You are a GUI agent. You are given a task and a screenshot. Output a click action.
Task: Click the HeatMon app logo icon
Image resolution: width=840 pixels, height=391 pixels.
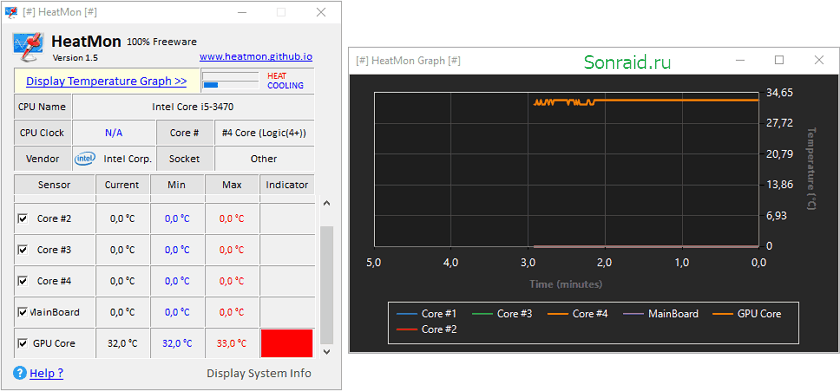[x=28, y=48]
